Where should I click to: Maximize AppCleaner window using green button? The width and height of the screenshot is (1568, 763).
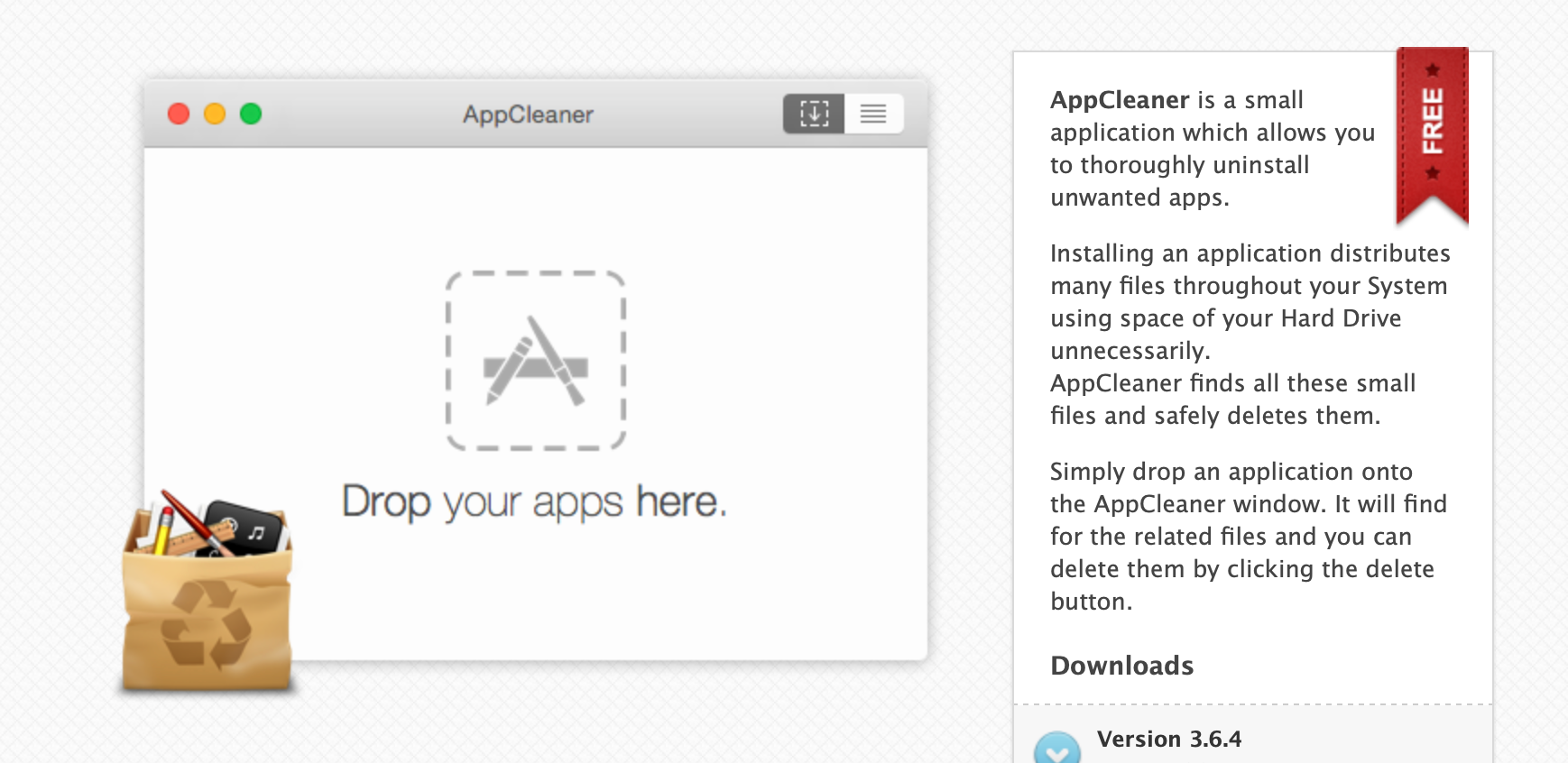(251, 114)
